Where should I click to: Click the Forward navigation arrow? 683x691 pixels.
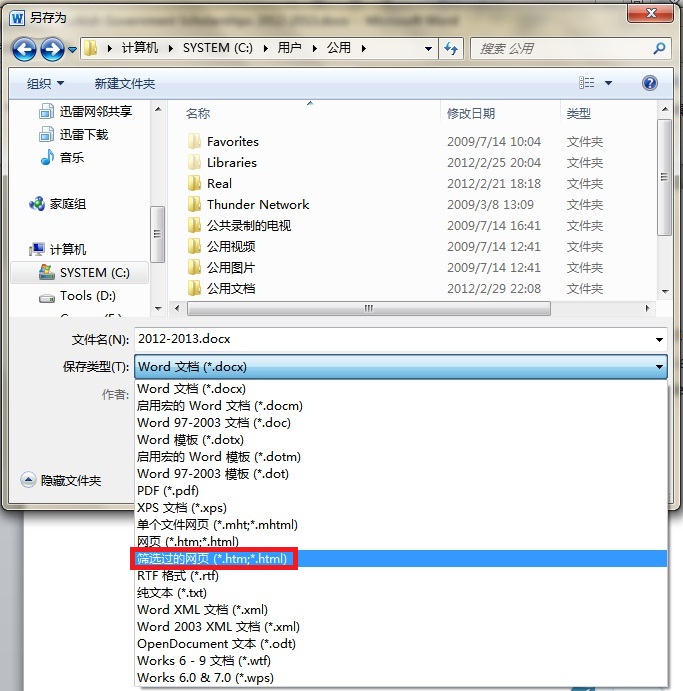52,49
